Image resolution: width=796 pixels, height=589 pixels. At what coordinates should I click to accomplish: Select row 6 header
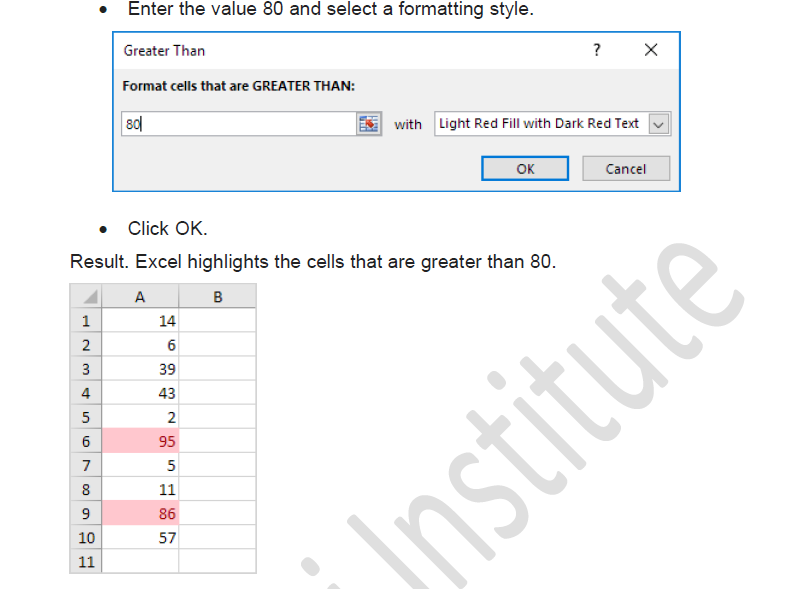pyautogui.click(x=86, y=441)
